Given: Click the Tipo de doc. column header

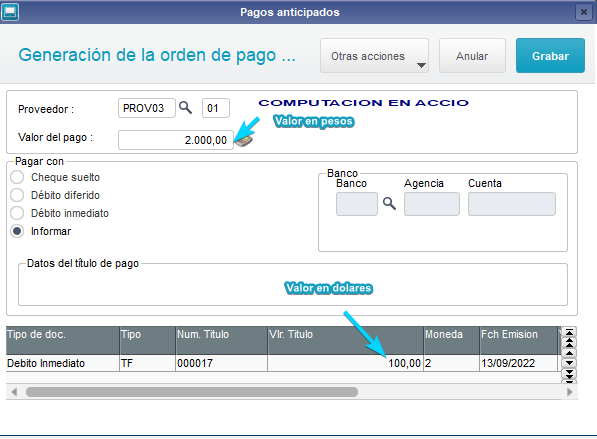Looking at the screenshot, I should [x=62, y=340].
